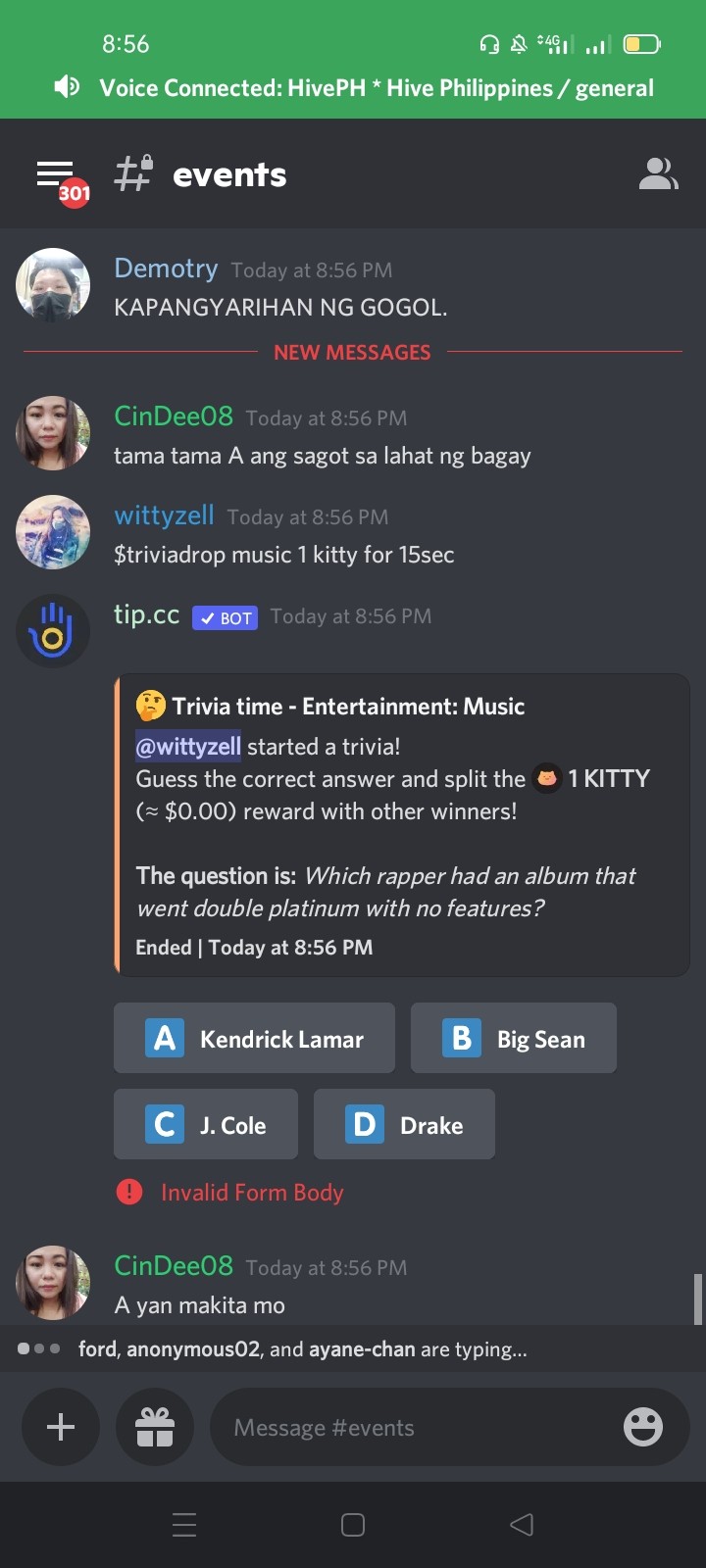Open the emoji picker smiley
706x1568 pixels.
tap(643, 1427)
